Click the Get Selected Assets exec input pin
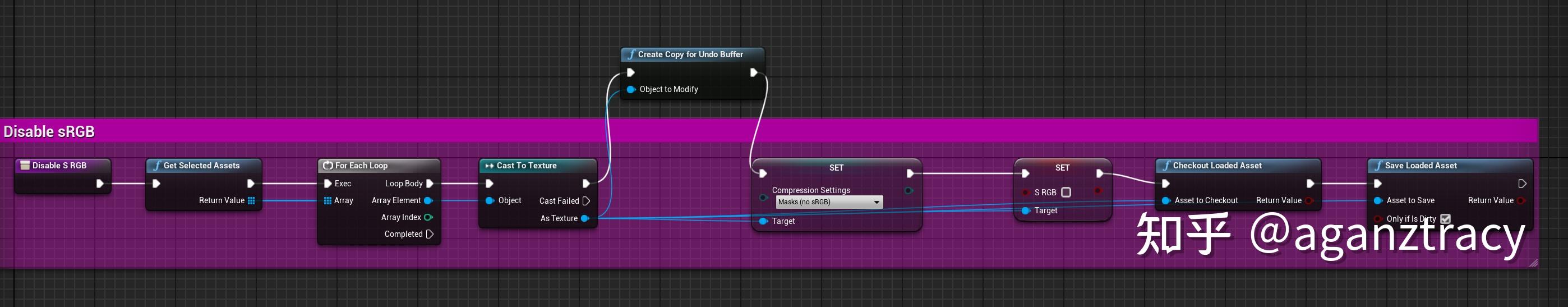The height and width of the screenshot is (307, 1568). click(x=156, y=184)
